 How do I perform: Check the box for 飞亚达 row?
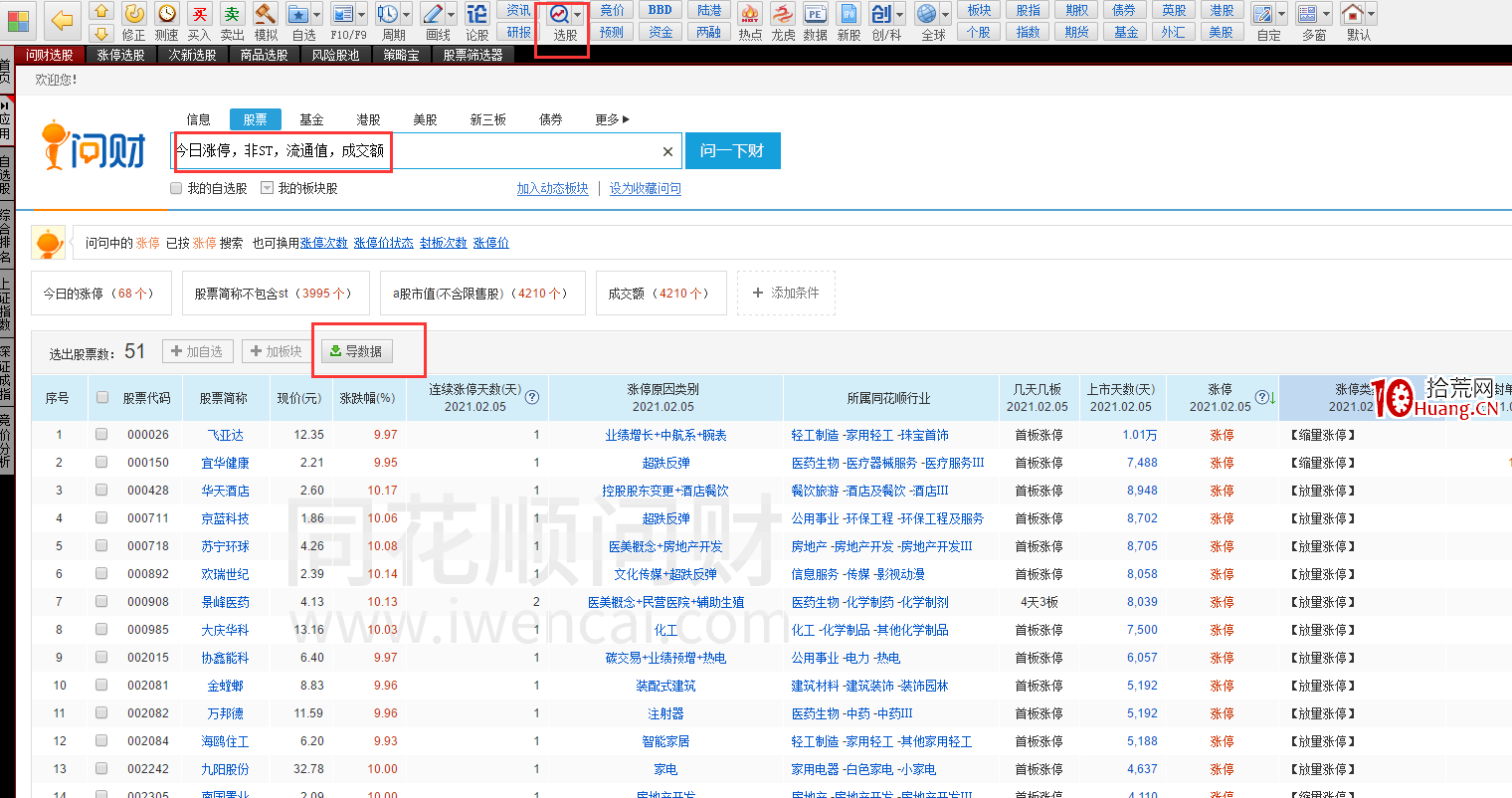101,435
